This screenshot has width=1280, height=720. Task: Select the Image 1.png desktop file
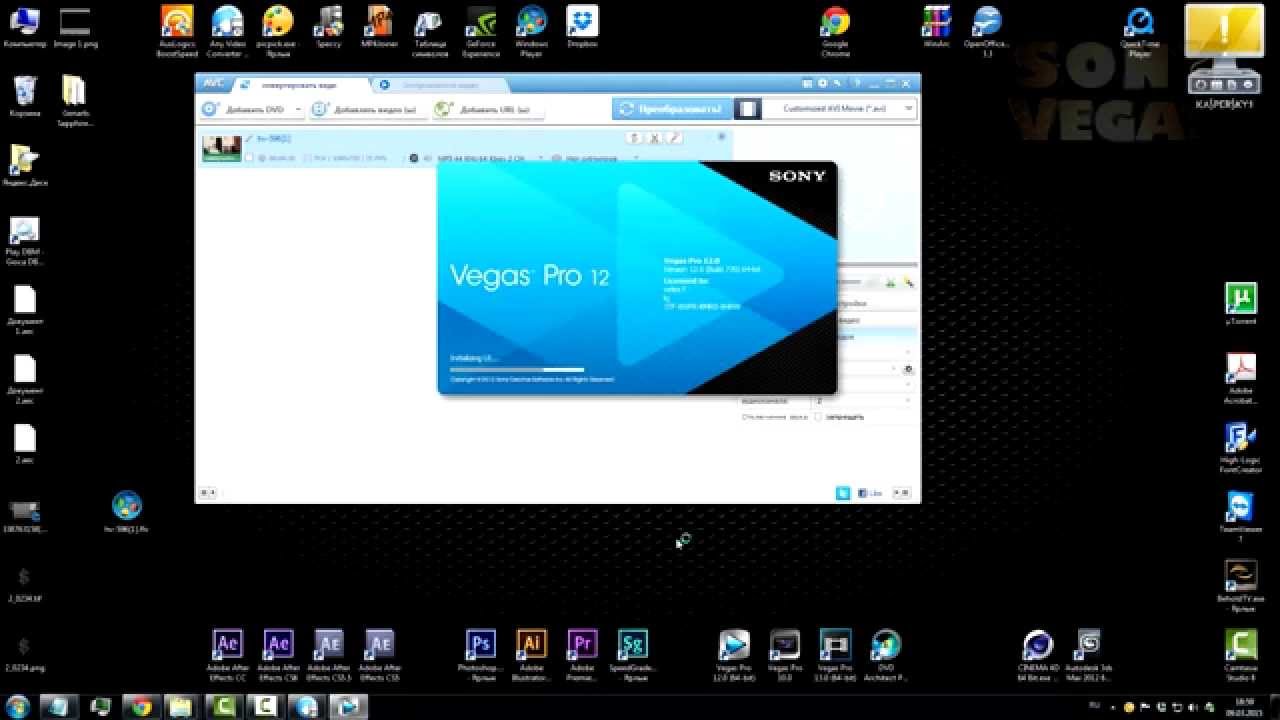pyautogui.click(x=76, y=27)
